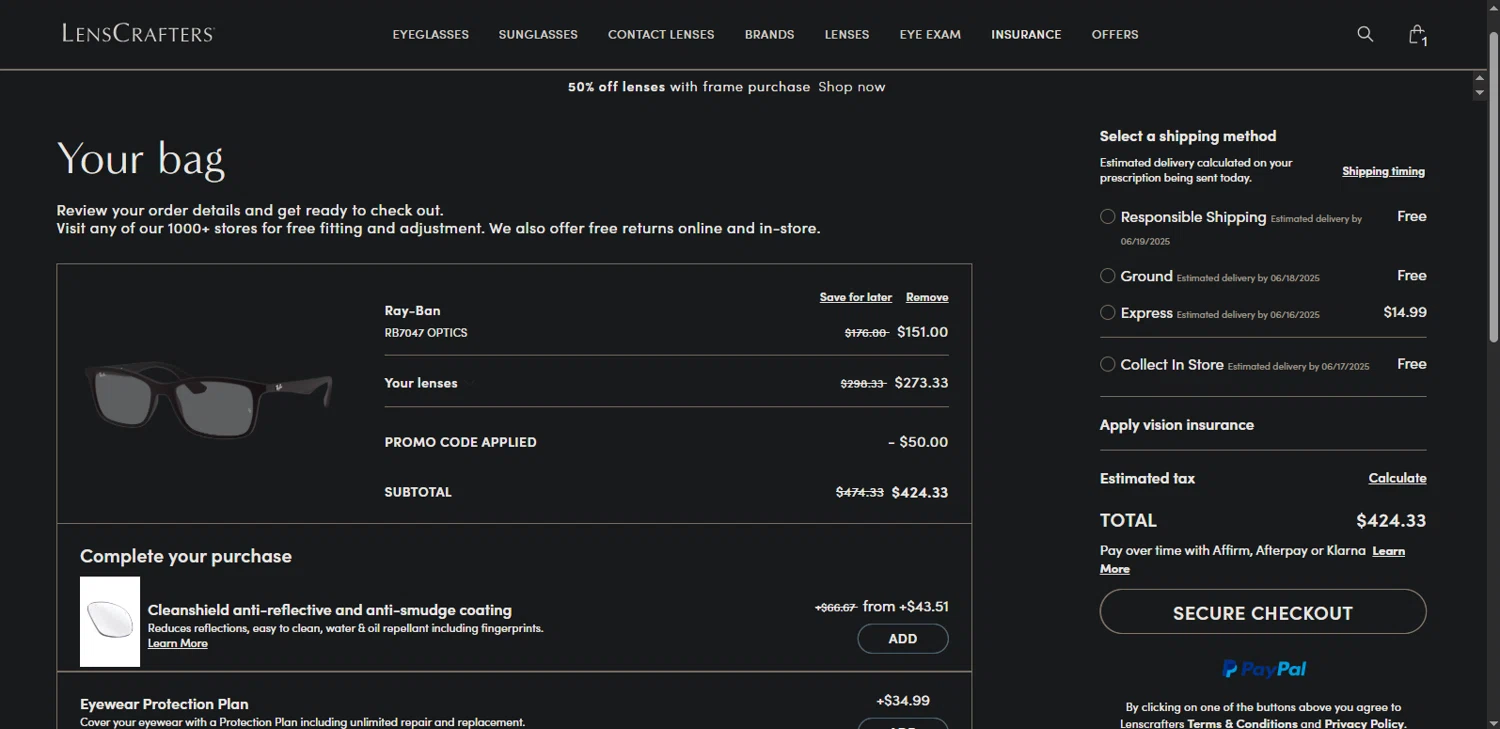This screenshot has width=1500, height=729.
Task: Click the Your bag heading
Action: (x=140, y=159)
